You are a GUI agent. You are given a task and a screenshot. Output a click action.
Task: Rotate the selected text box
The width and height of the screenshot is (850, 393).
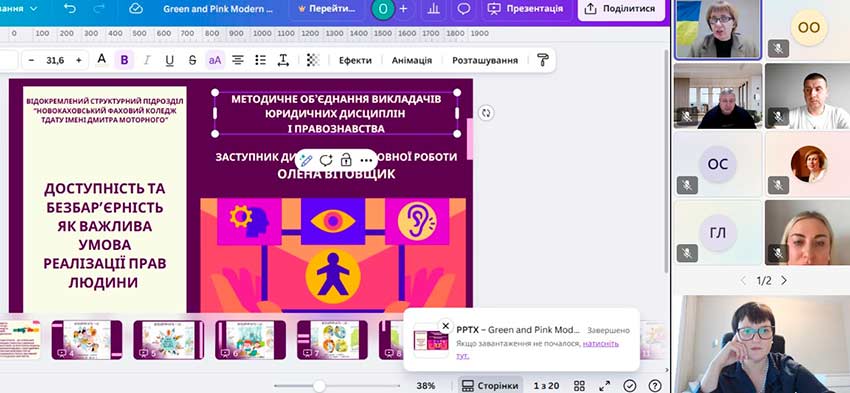(486, 113)
